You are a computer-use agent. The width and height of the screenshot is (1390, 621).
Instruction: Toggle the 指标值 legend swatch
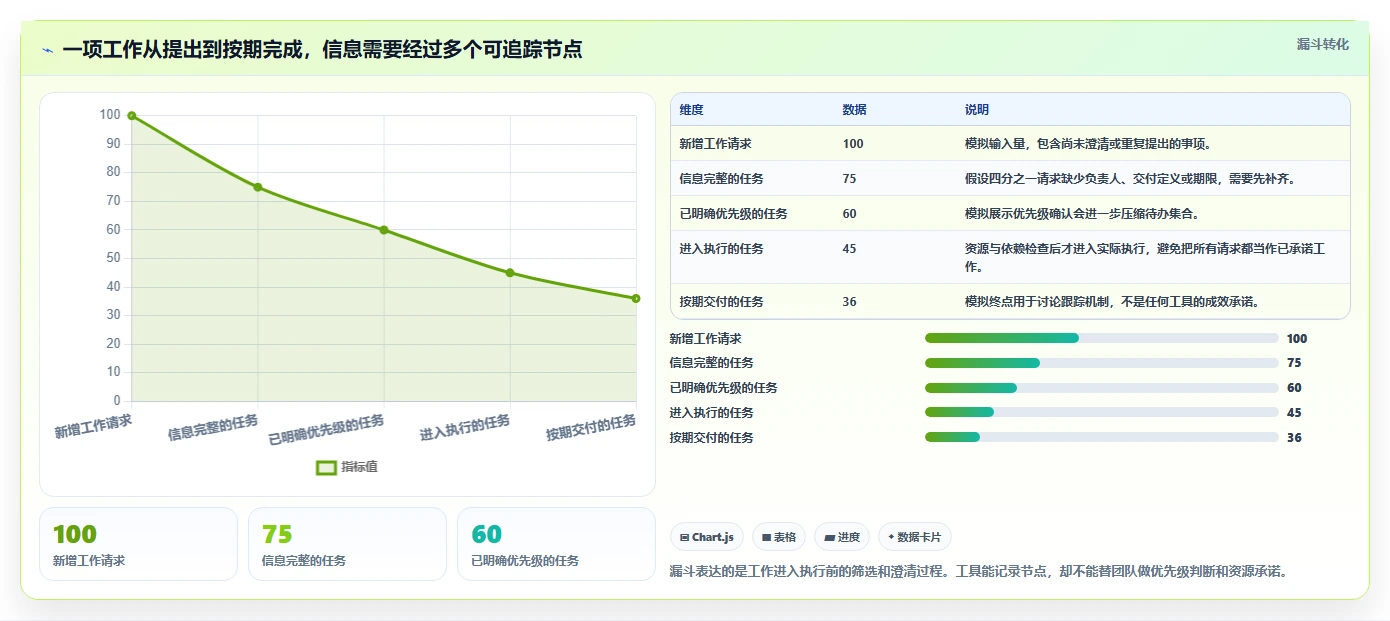click(x=326, y=467)
